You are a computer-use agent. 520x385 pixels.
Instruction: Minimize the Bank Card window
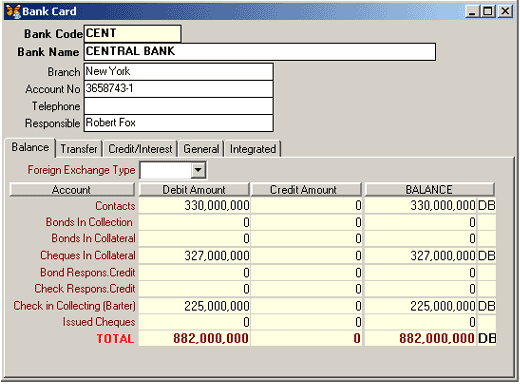472,12
